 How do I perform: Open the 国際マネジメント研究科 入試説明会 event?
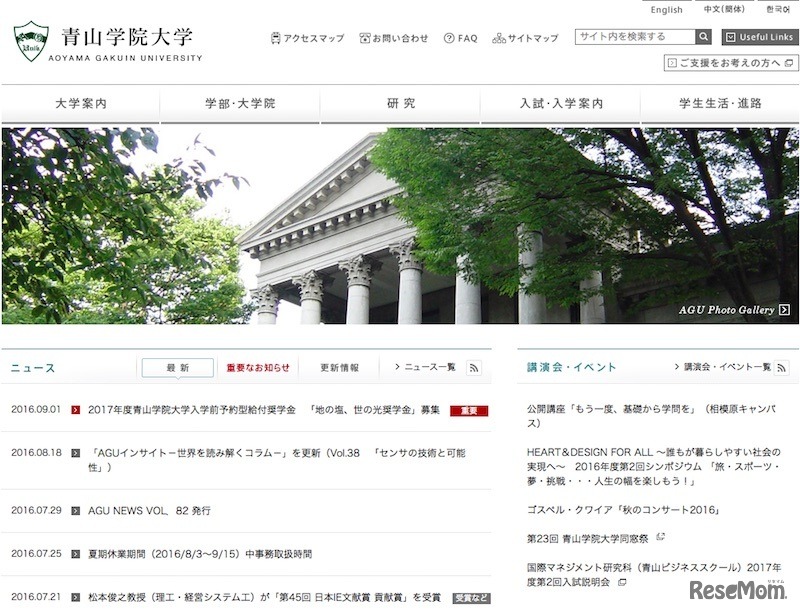654,575
